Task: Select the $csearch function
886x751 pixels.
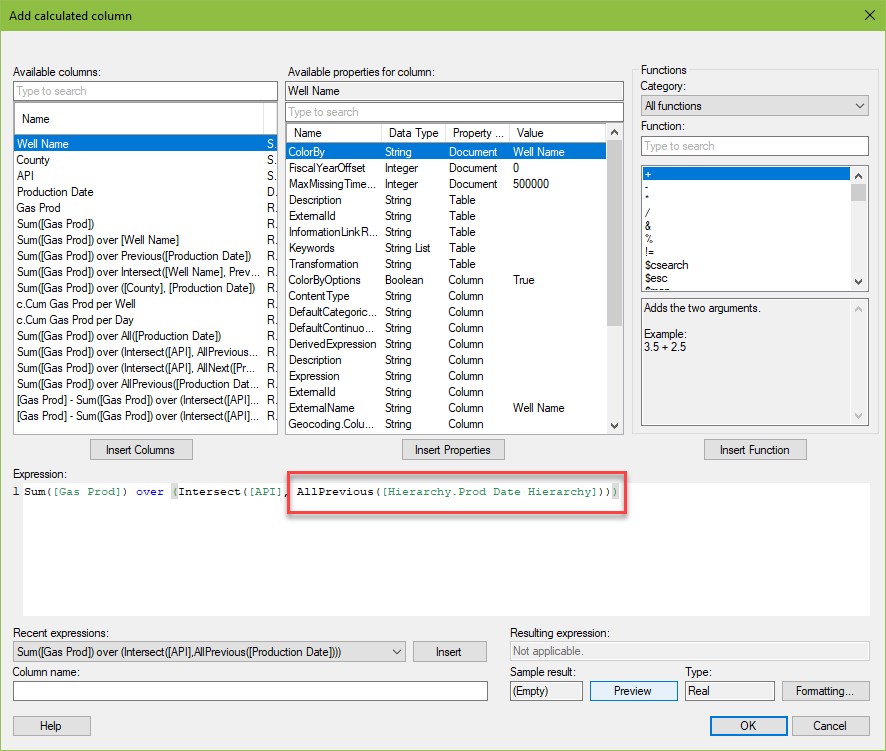Action: [746, 265]
